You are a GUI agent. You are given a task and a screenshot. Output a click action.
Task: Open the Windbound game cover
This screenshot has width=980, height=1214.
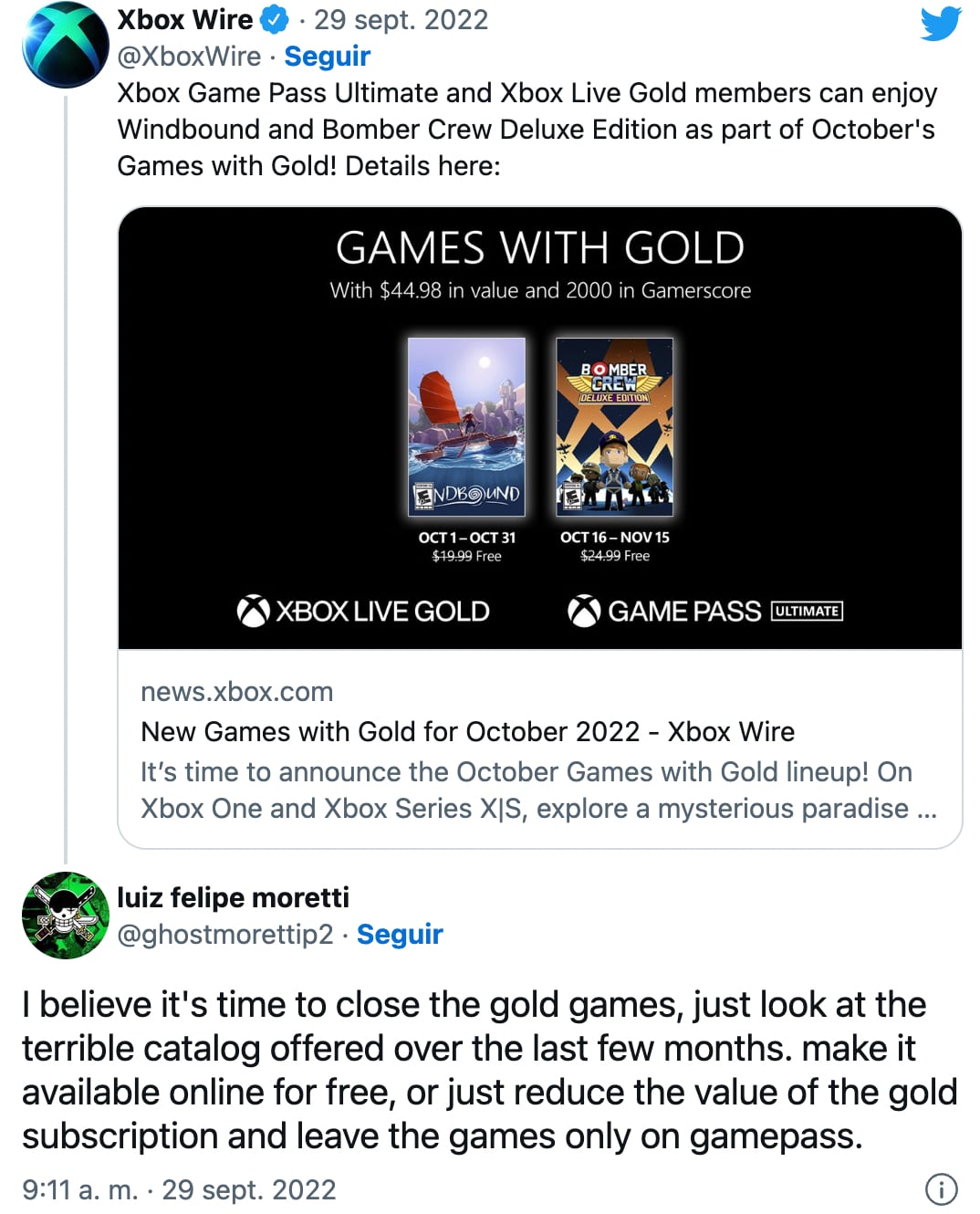pyautogui.click(x=466, y=426)
